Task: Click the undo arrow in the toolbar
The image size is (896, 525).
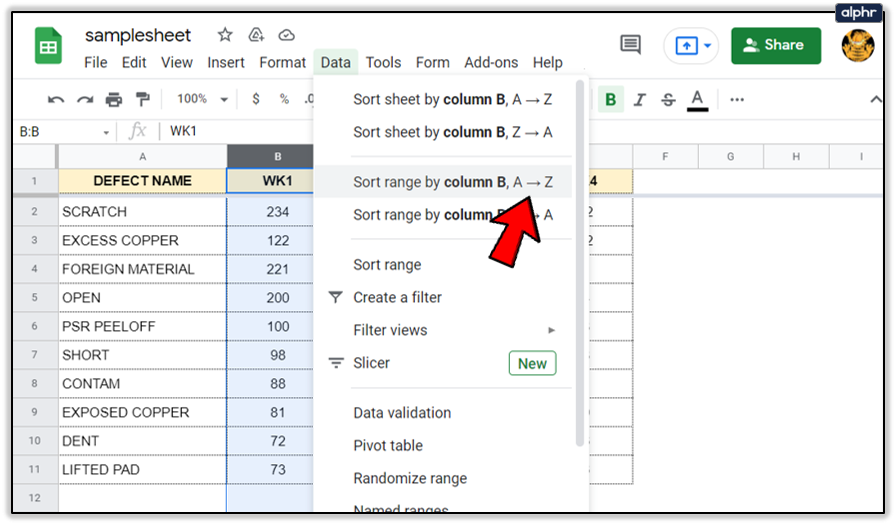Action: (56, 100)
